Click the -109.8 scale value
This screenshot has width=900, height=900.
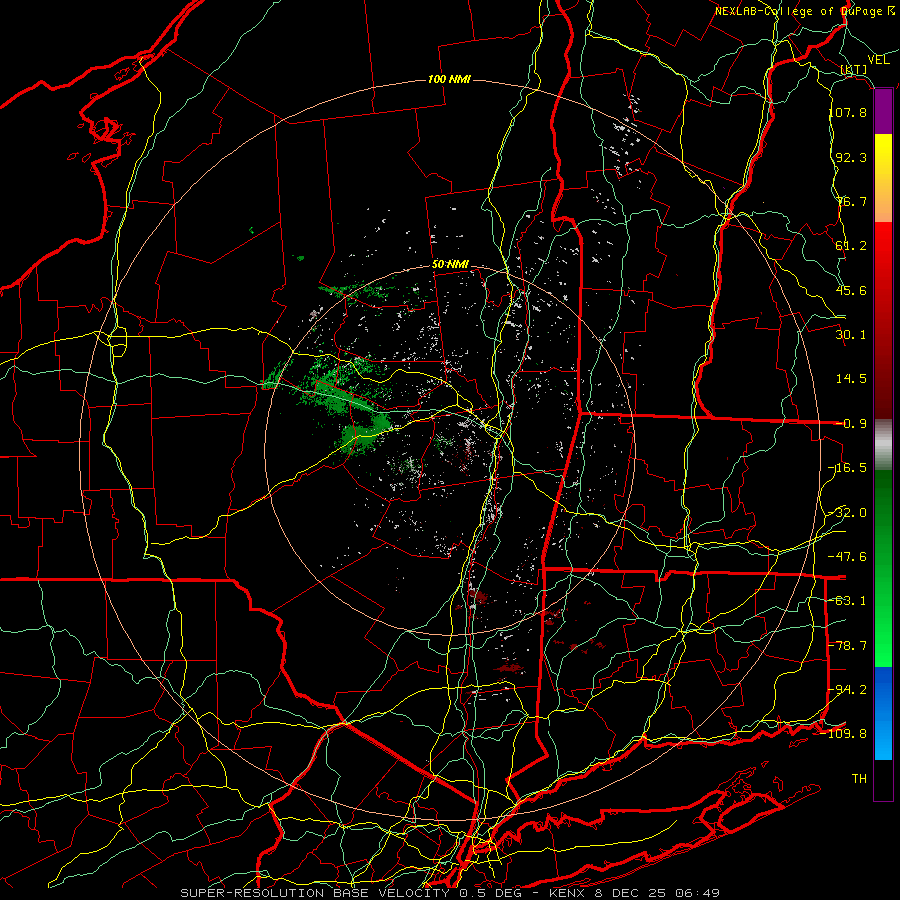tap(844, 734)
